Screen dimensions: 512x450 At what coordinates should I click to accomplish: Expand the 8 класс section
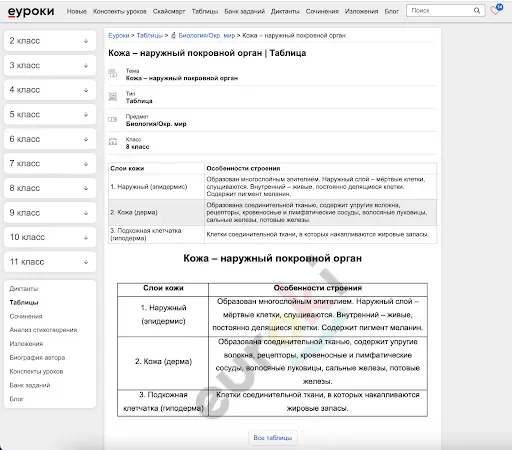pos(50,188)
